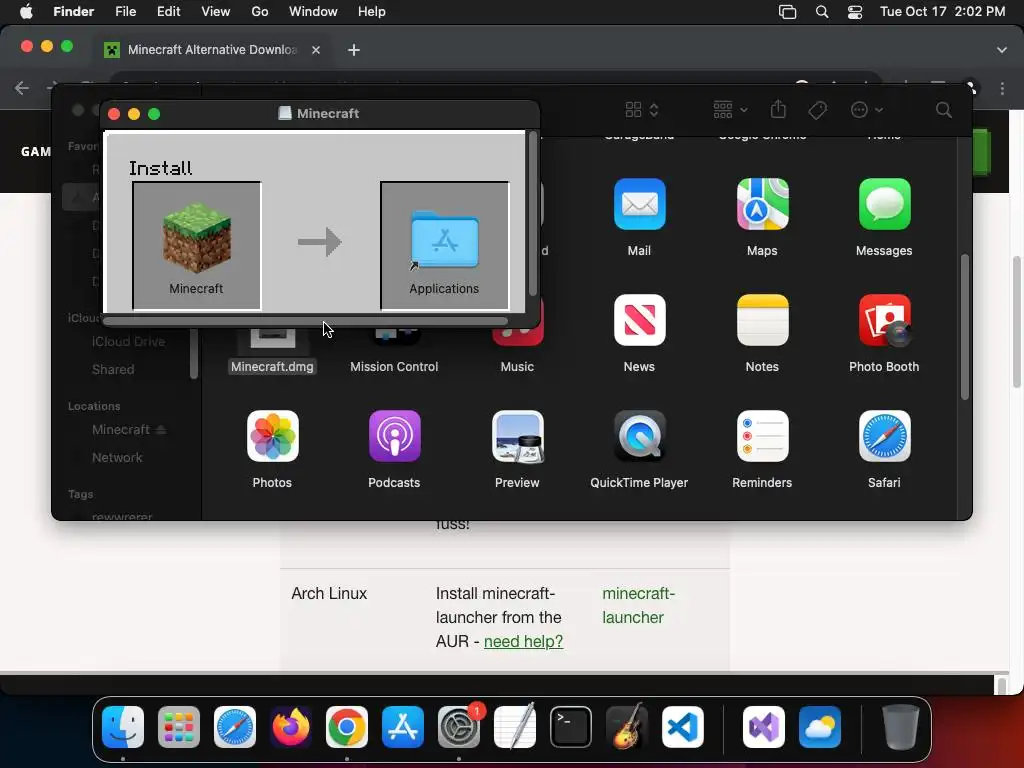The width and height of the screenshot is (1024, 768).
Task: Open Safari from the Dock
Action: click(235, 727)
